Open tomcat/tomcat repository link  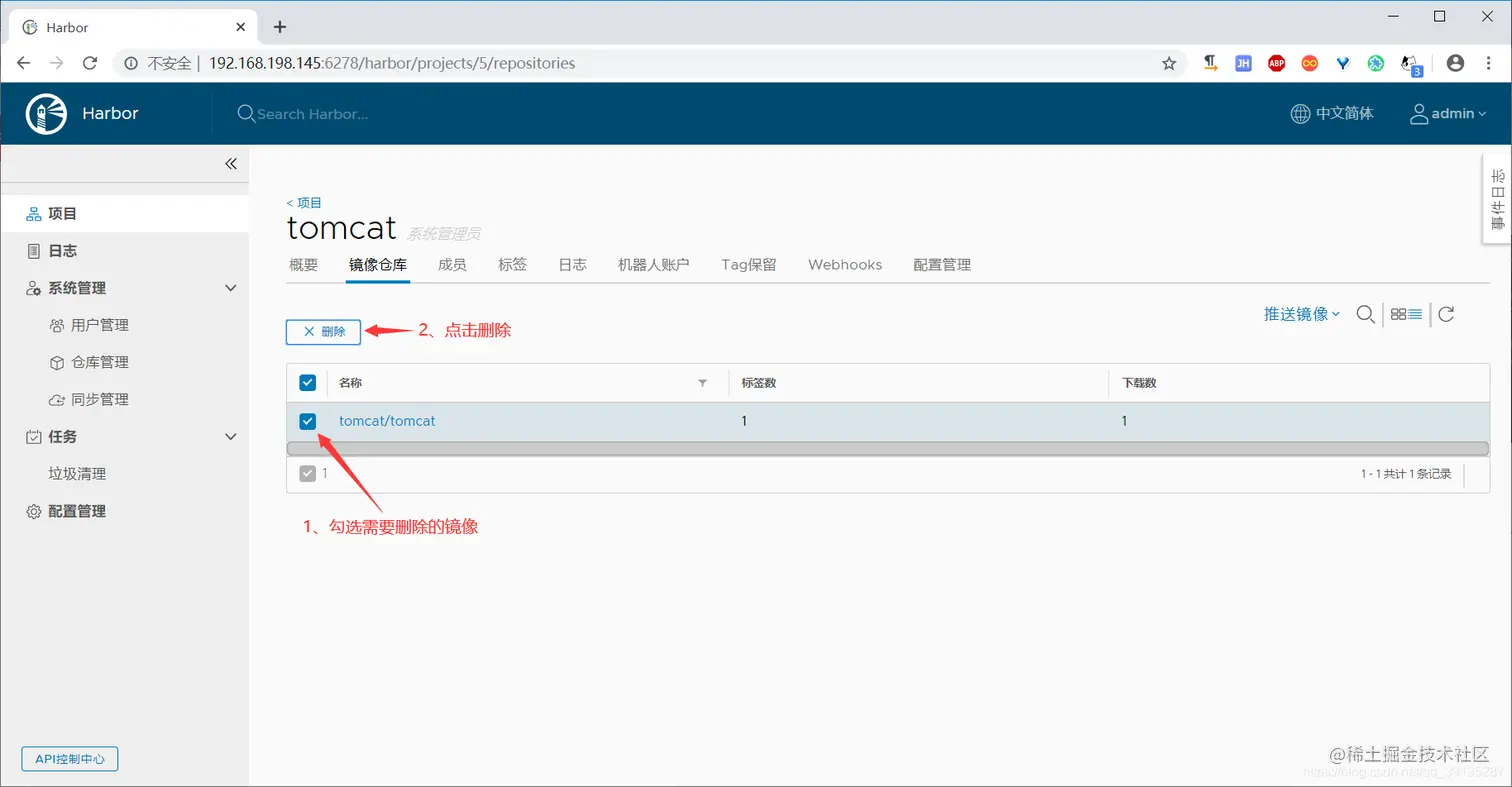(387, 421)
